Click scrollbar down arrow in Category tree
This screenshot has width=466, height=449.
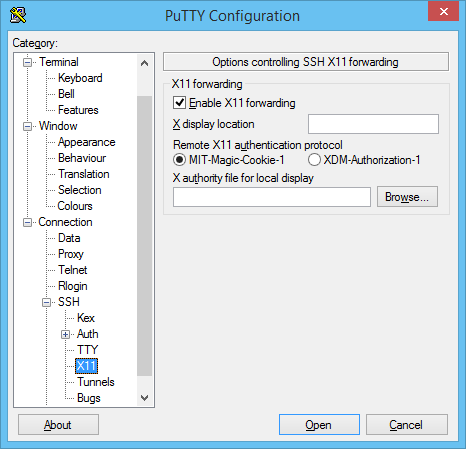click(x=144, y=398)
